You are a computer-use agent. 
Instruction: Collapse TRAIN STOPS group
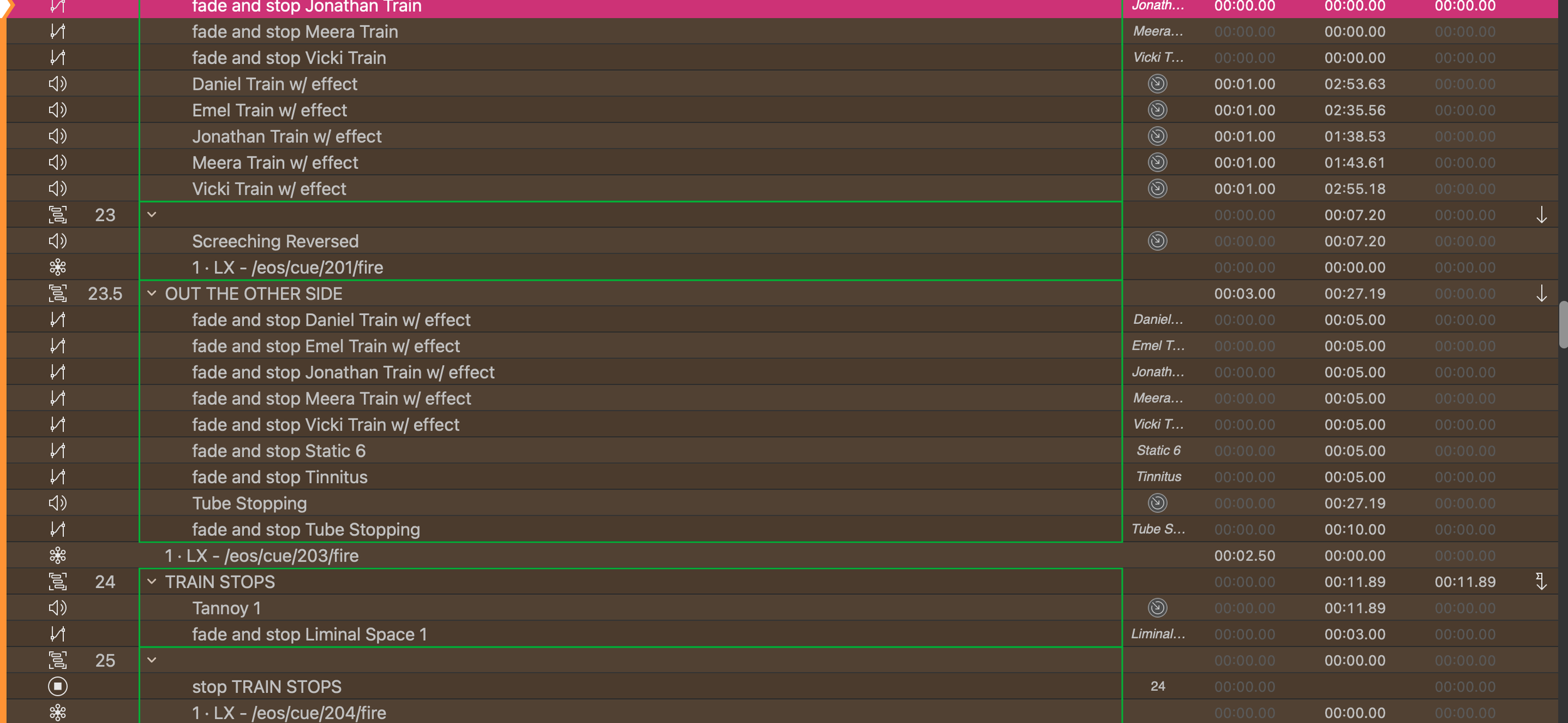click(x=152, y=582)
